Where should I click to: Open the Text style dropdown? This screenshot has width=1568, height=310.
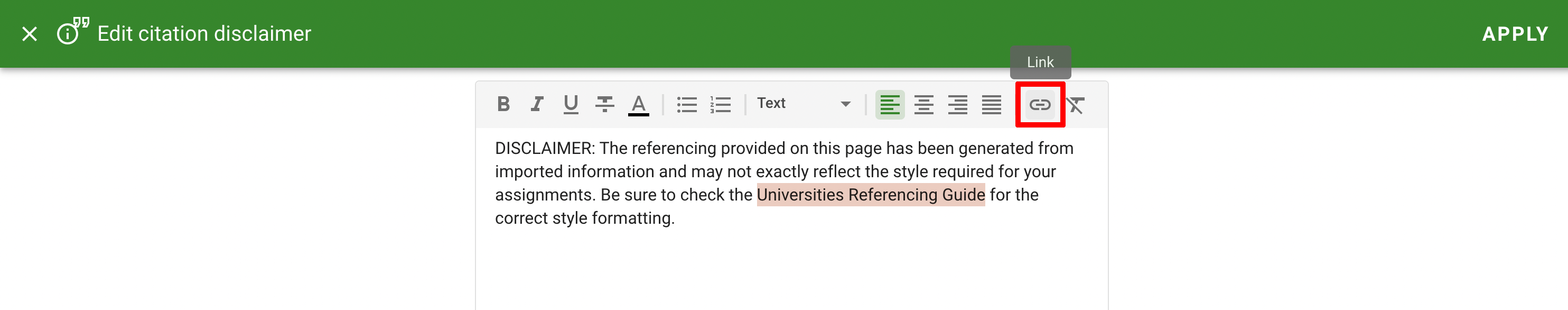[803, 104]
